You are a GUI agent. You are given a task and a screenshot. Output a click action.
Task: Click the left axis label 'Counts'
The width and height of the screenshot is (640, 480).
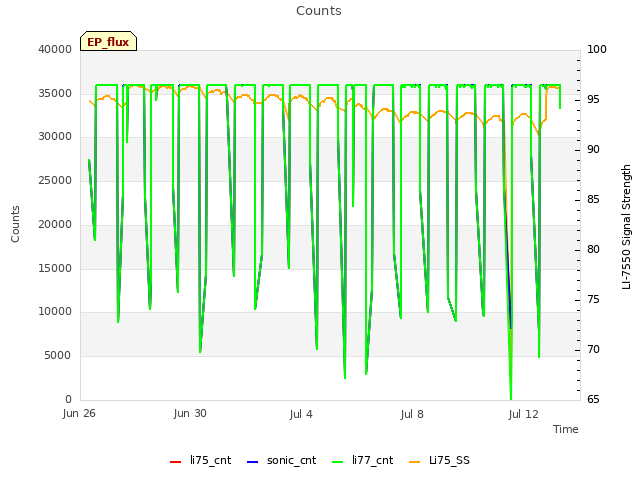point(15,224)
